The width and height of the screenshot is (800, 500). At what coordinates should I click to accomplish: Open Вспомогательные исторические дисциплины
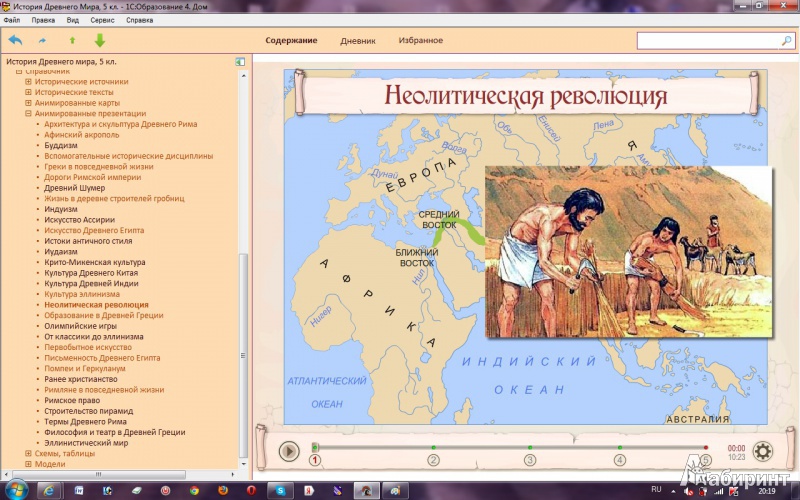[x=129, y=156]
